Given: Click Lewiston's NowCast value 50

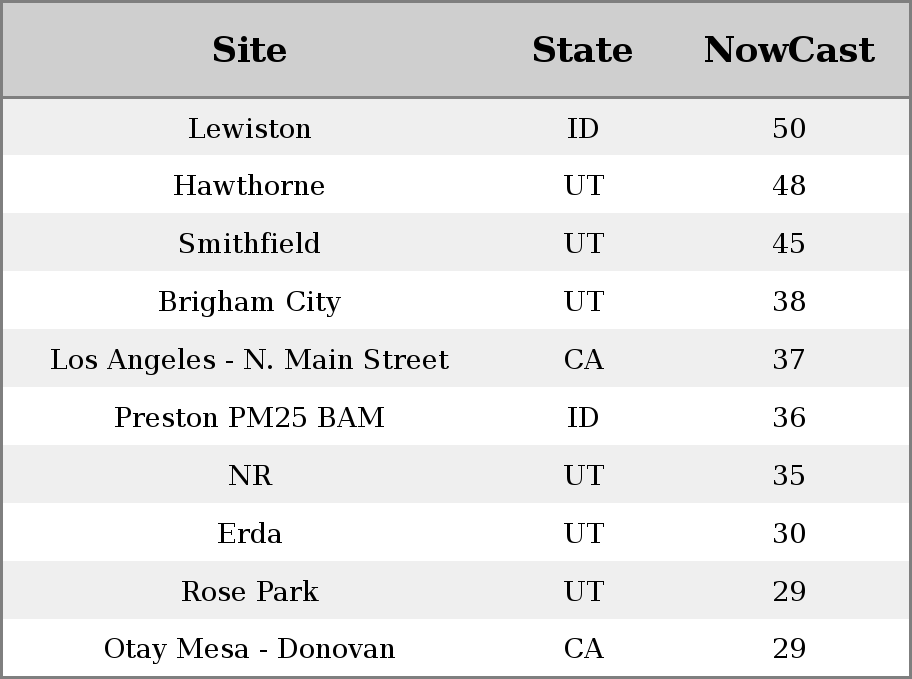Looking at the screenshot, I should (788, 129).
